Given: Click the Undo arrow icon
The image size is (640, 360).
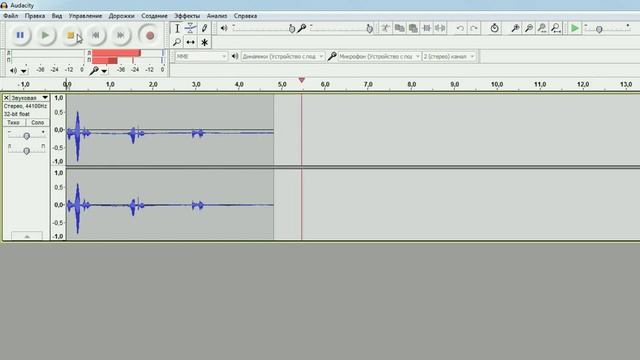Looking at the screenshot, I should 460,28.
